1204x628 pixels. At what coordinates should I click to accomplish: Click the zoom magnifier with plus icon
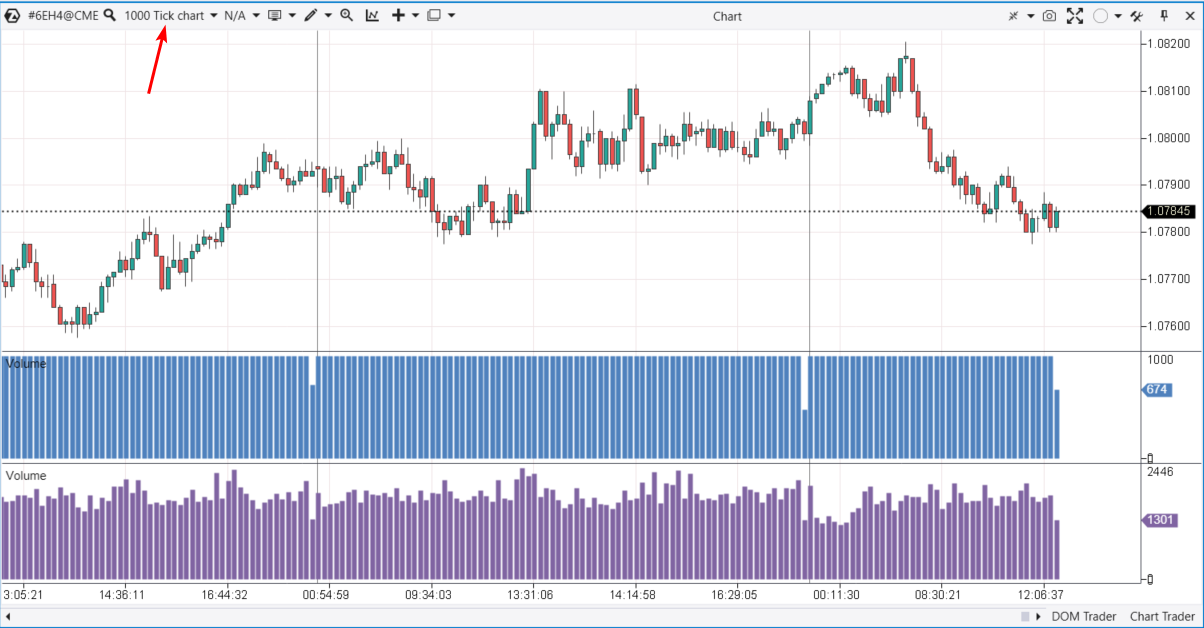click(347, 16)
